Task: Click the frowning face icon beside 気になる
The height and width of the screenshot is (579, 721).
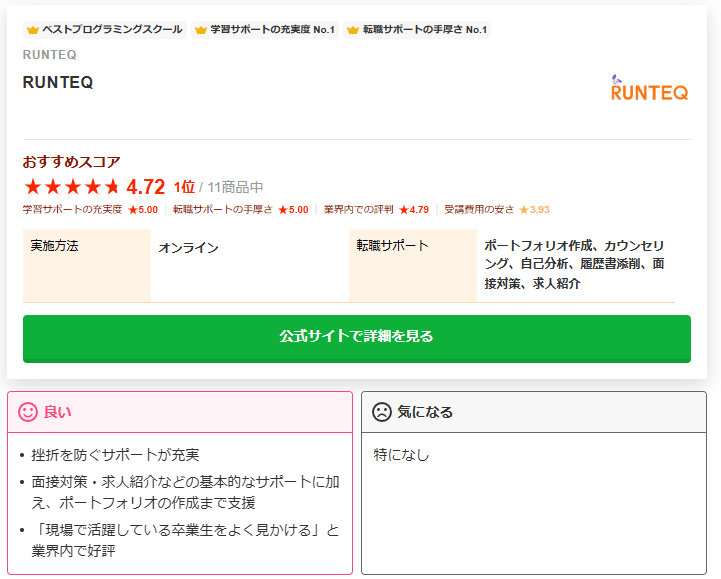Action: point(382,412)
